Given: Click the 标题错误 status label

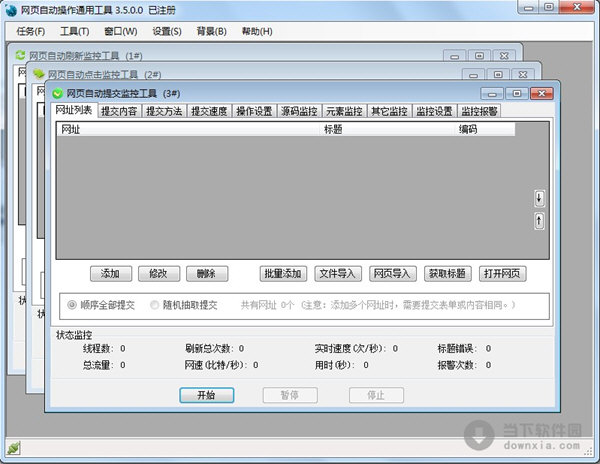Looking at the screenshot, I should [457, 348].
